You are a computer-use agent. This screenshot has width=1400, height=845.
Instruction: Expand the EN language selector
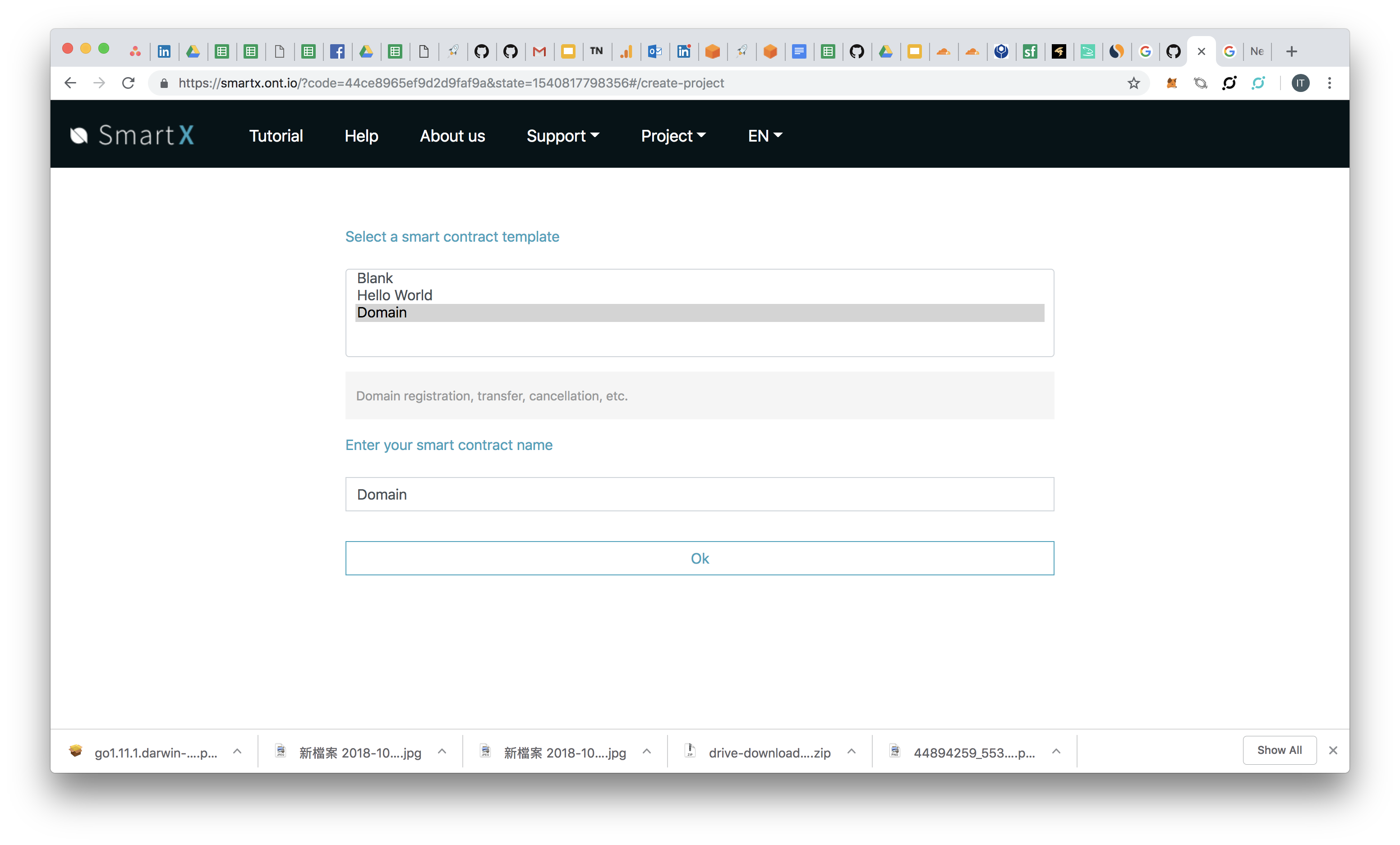pyautogui.click(x=765, y=136)
